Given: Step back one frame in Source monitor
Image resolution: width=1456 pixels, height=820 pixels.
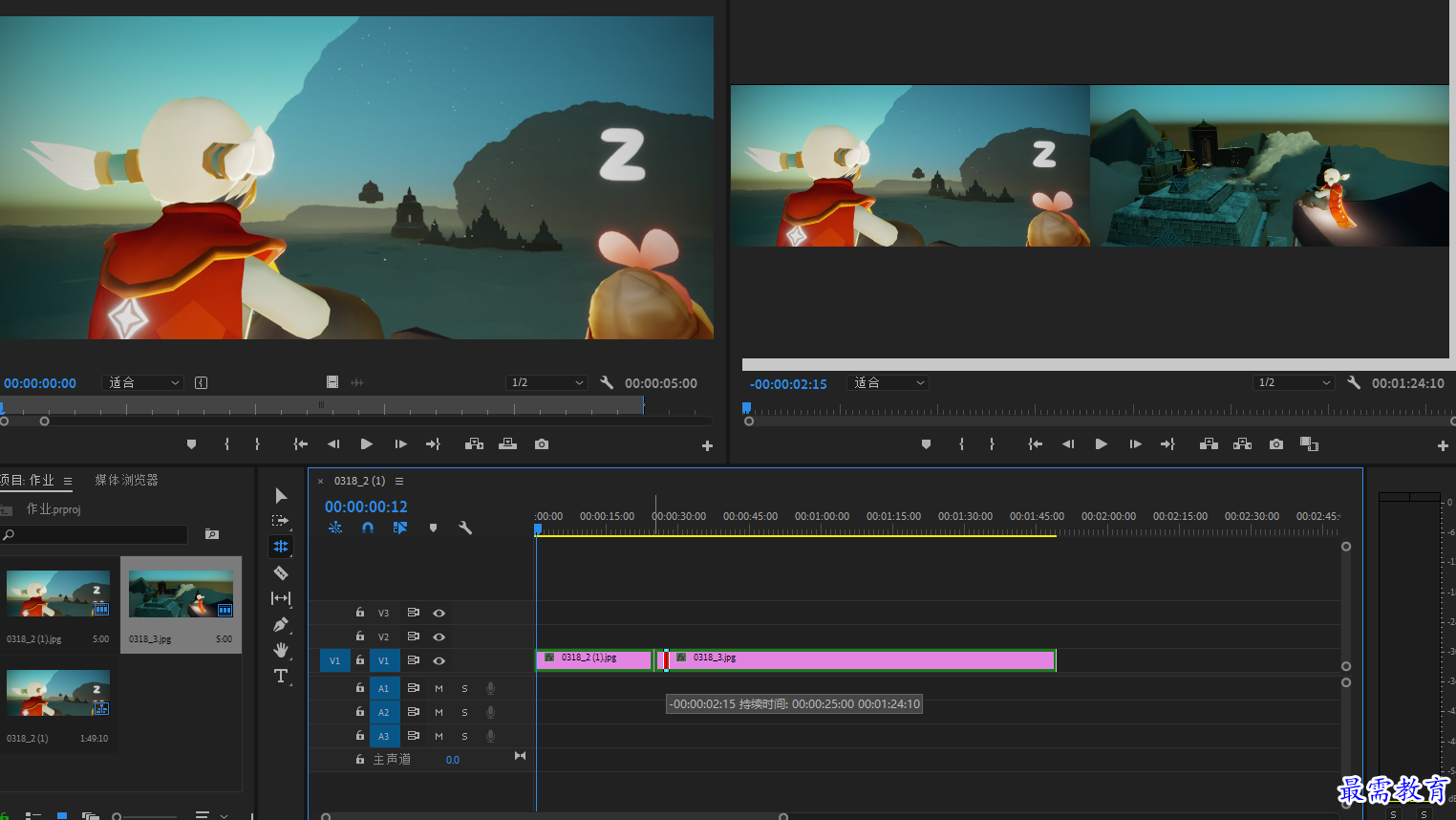Looking at the screenshot, I should pyautogui.click(x=333, y=444).
